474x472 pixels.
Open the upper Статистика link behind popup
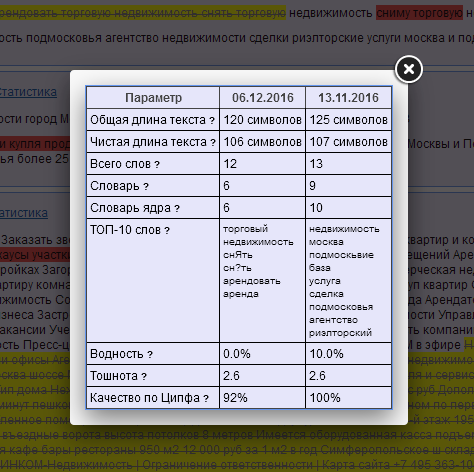(28, 92)
